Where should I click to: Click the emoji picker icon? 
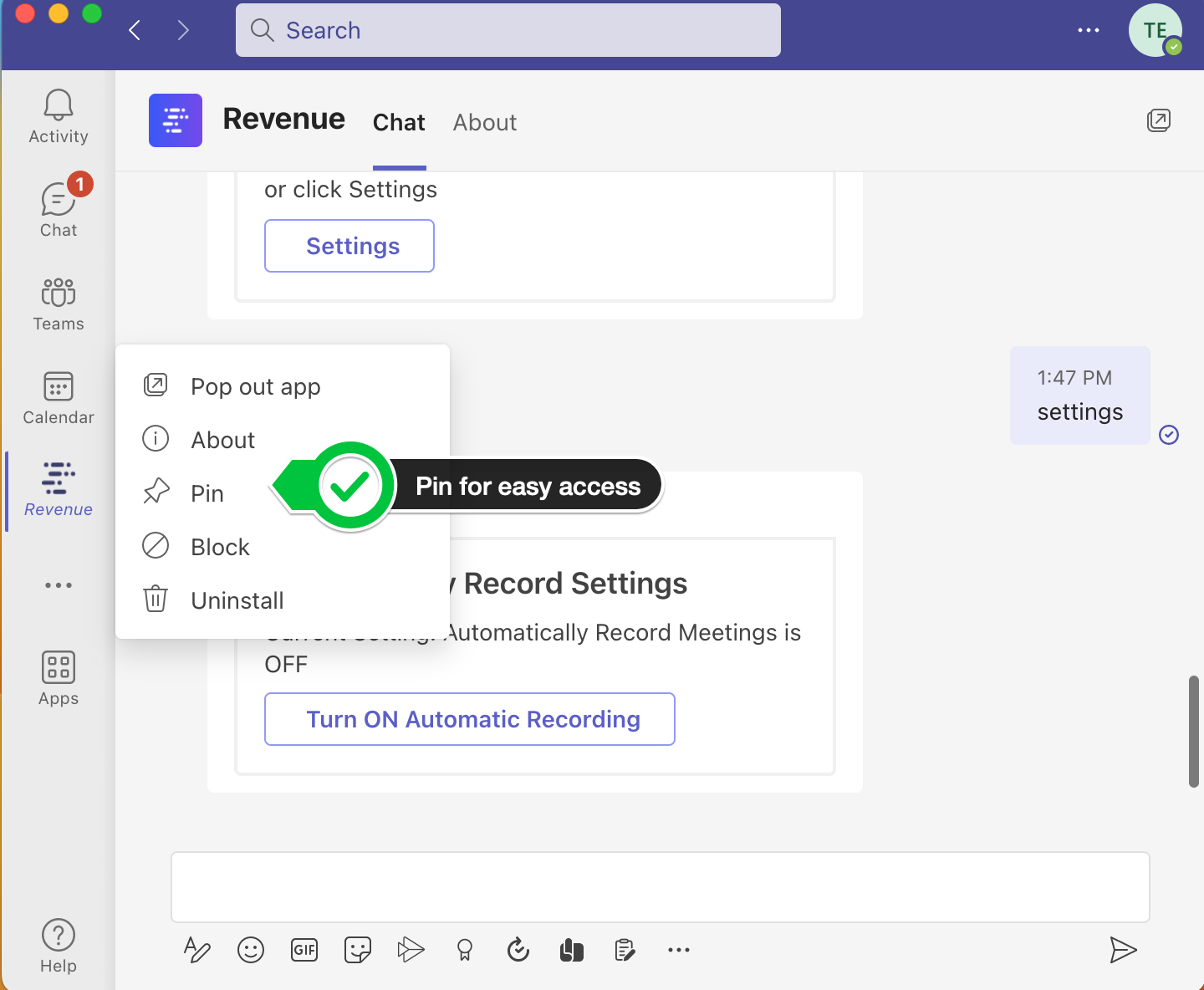point(250,950)
